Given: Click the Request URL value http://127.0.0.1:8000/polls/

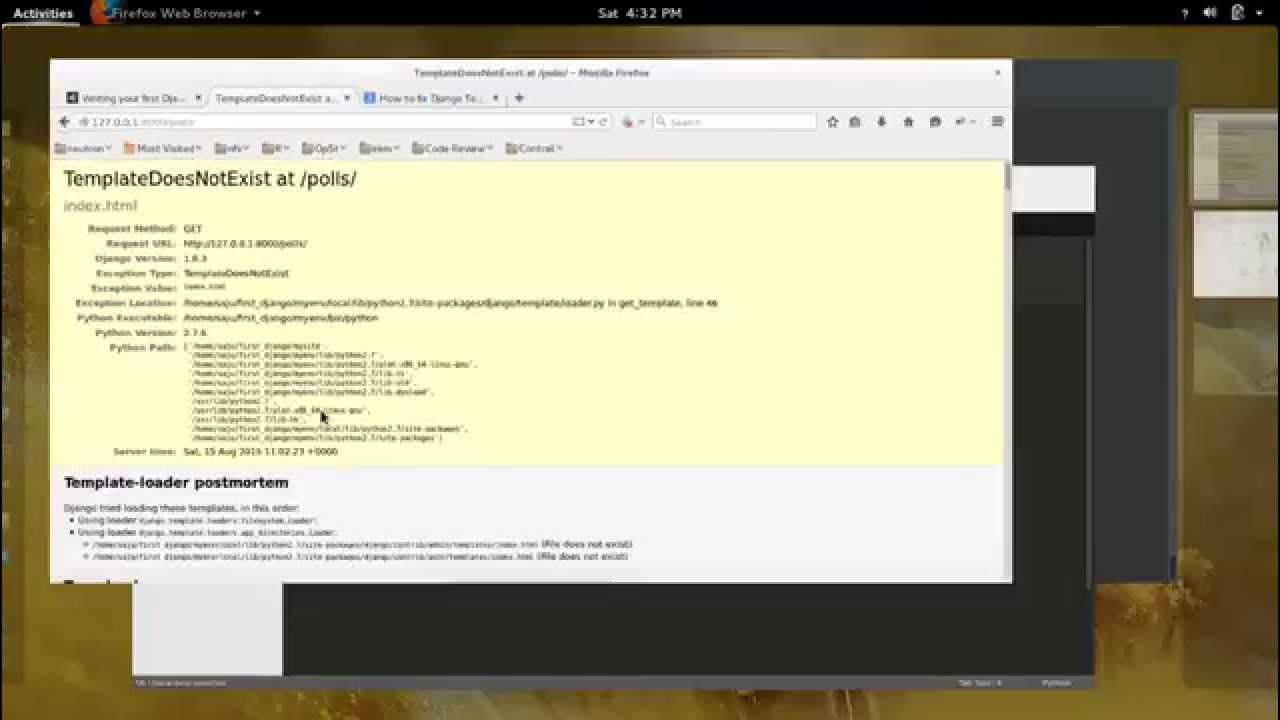Looking at the screenshot, I should click(245, 243).
